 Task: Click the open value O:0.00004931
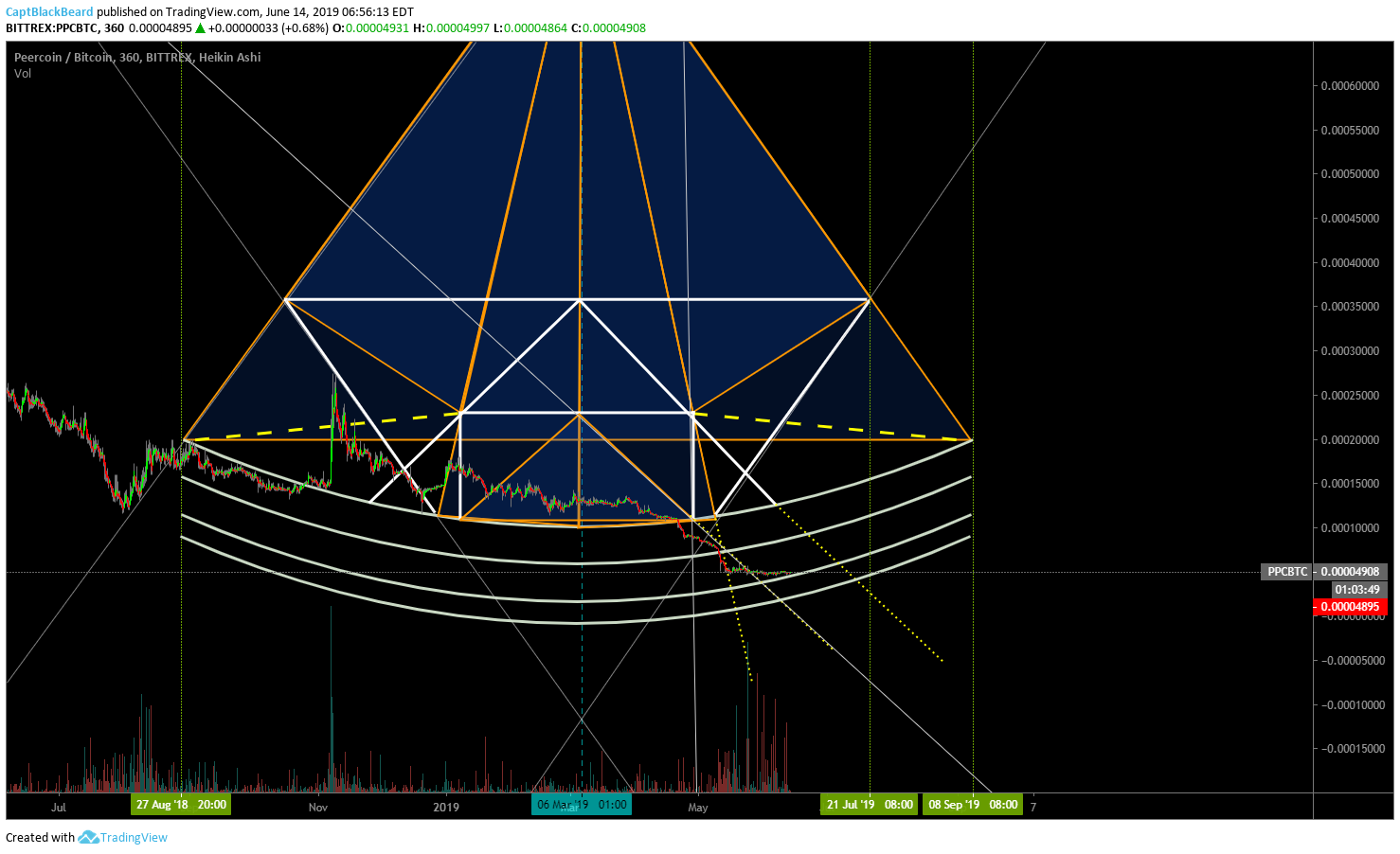[371, 28]
